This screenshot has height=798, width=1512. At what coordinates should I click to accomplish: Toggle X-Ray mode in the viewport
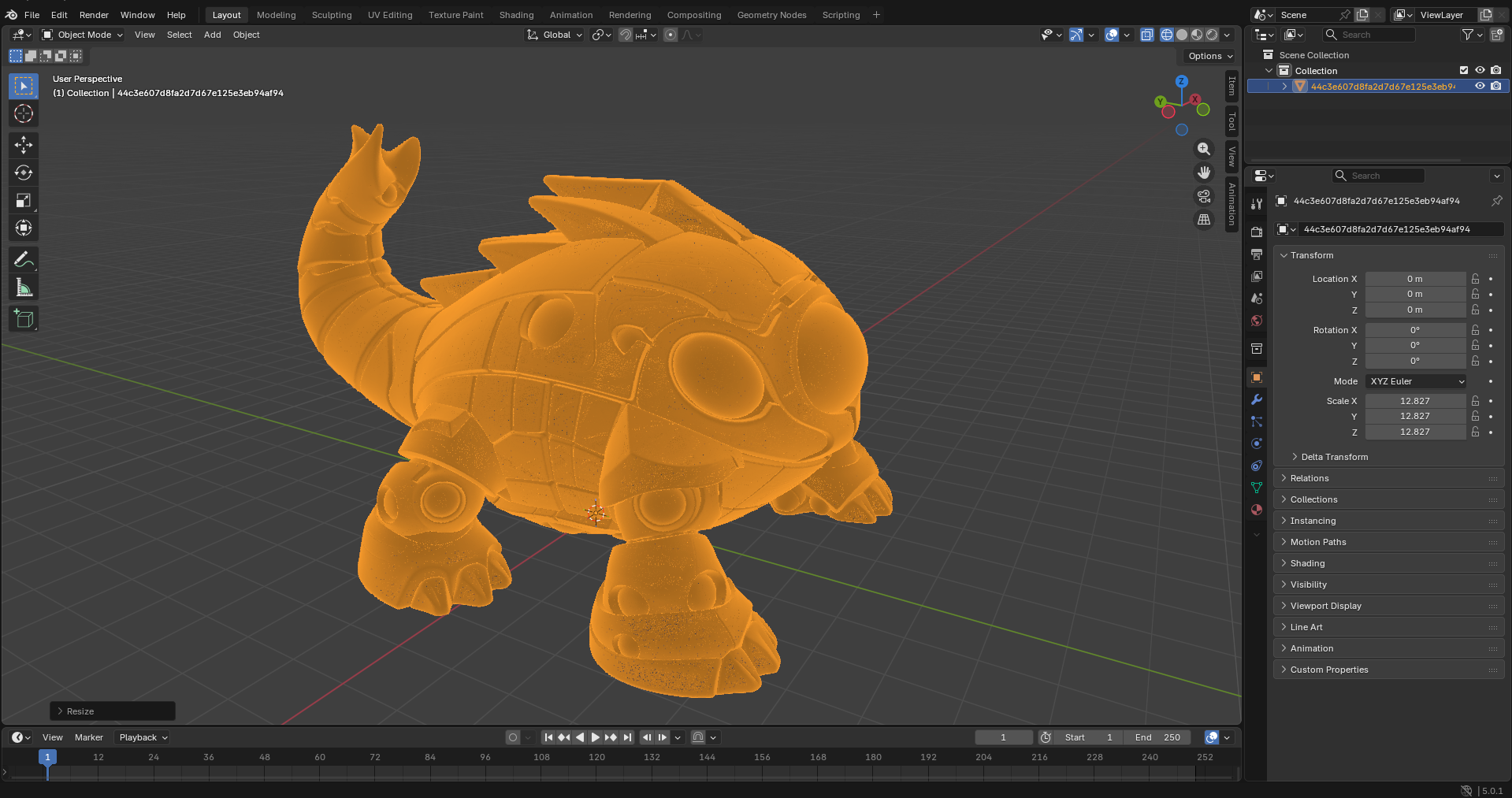coord(1147,35)
